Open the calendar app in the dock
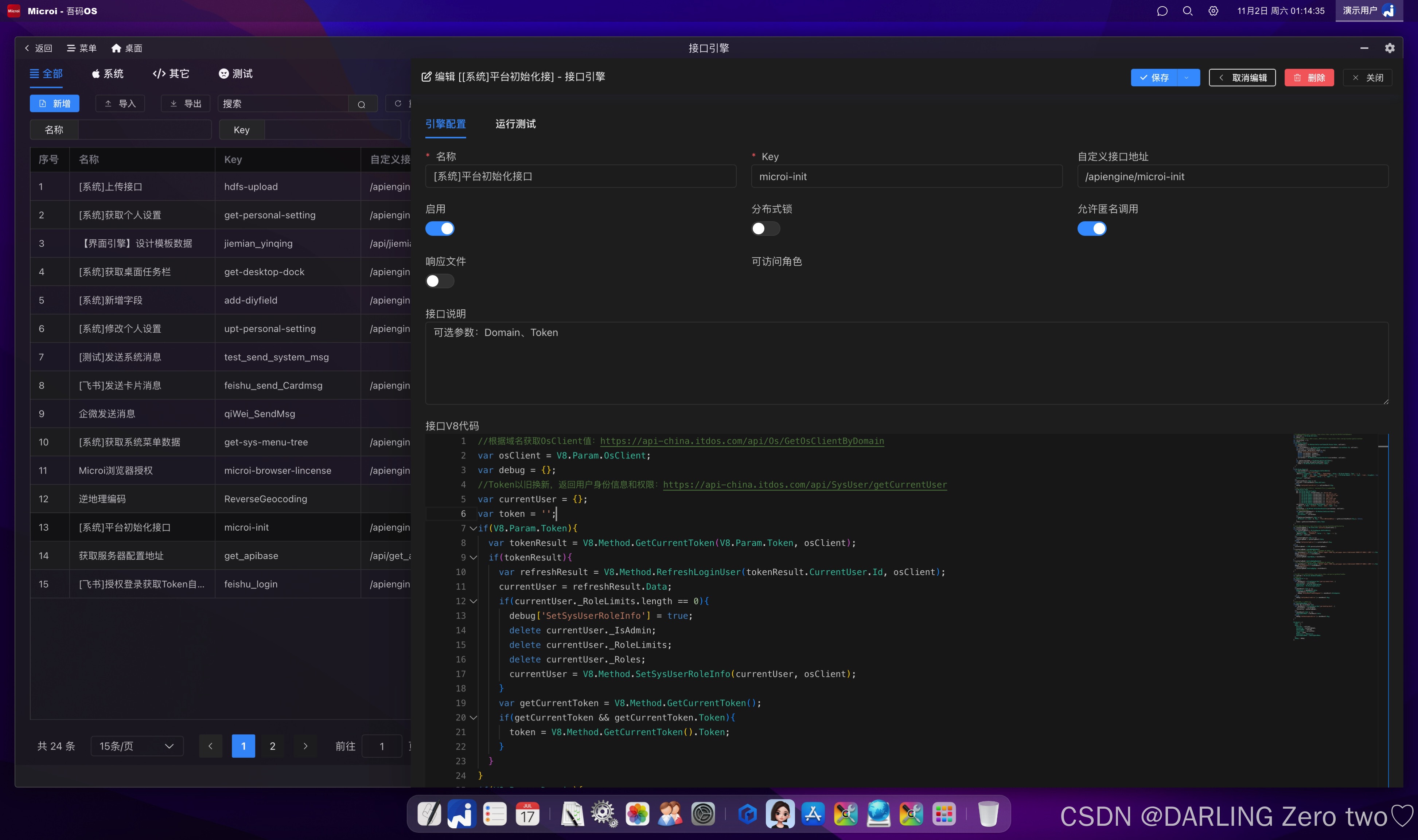 click(x=527, y=814)
